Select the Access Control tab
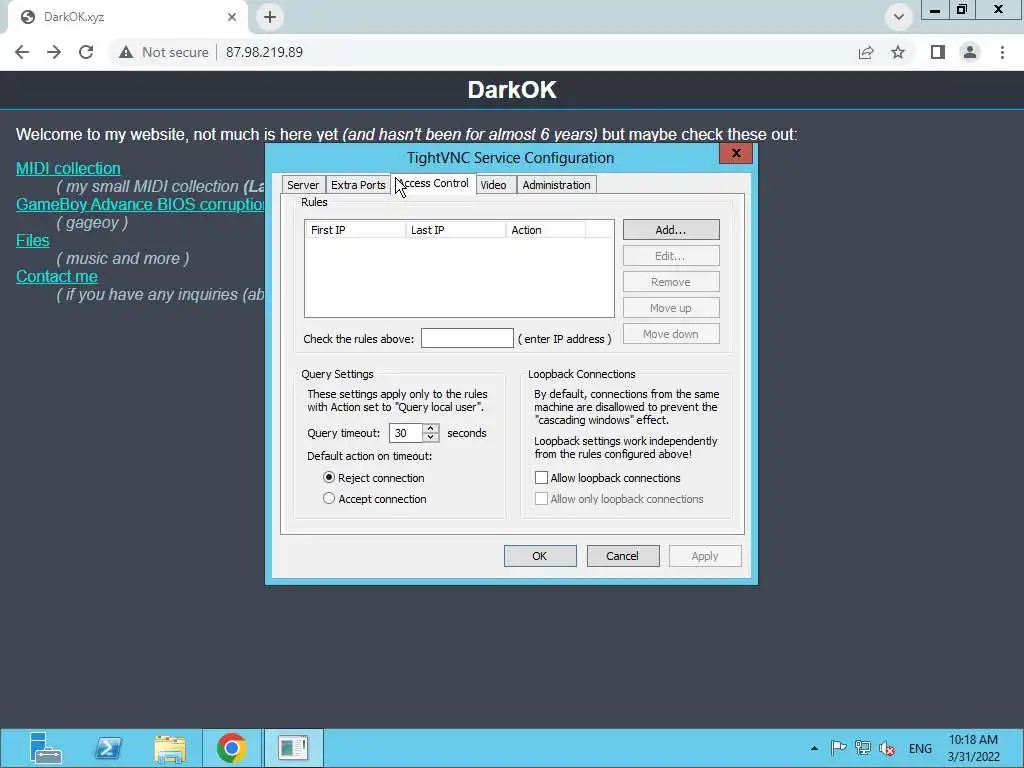This screenshot has height=768, width=1024. (433, 184)
